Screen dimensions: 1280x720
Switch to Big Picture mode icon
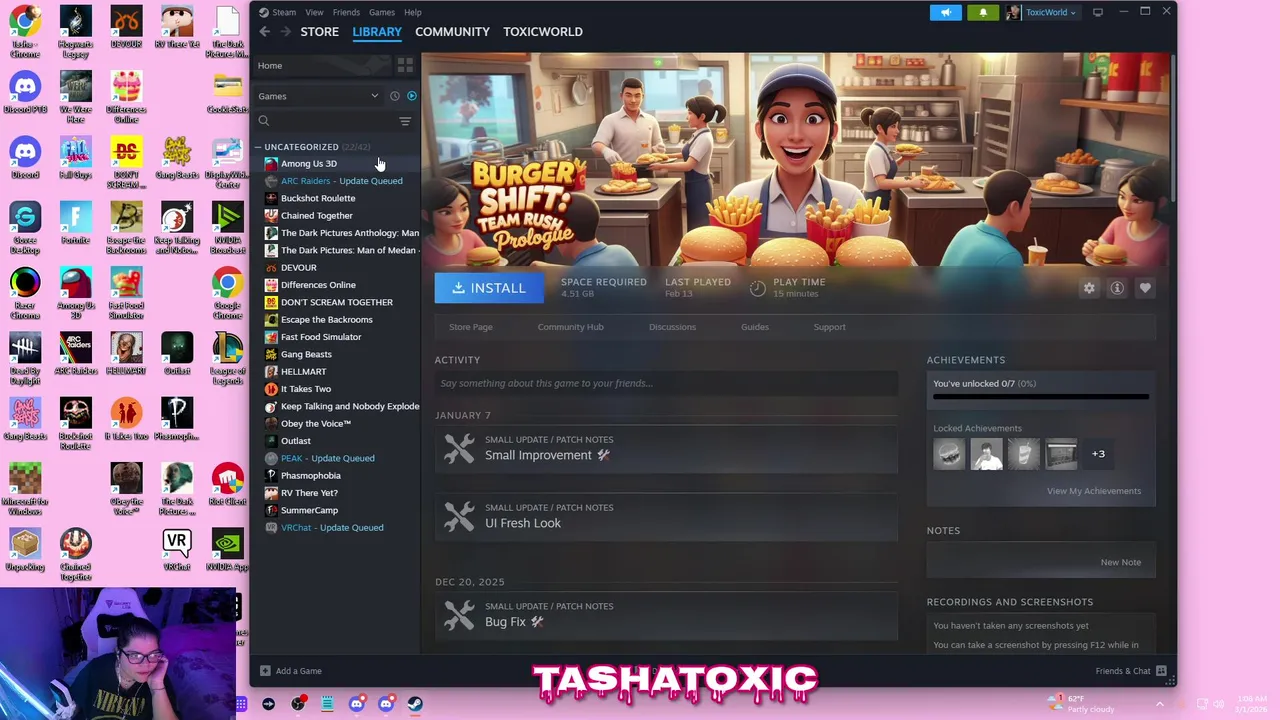click(x=1097, y=12)
